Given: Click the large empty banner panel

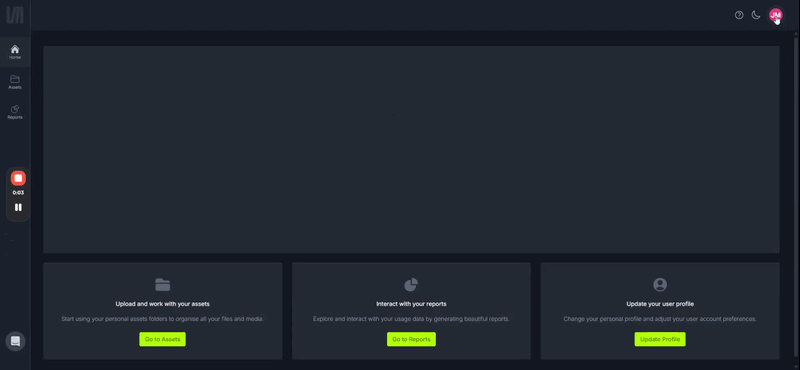Looking at the screenshot, I should pyautogui.click(x=411, y=150).
